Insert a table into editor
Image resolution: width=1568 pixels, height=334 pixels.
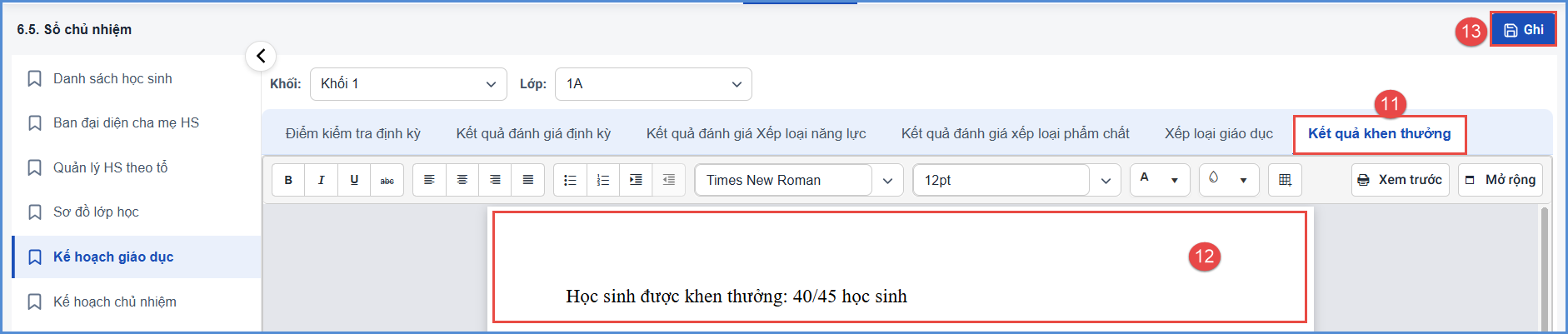pos(1285,180)
